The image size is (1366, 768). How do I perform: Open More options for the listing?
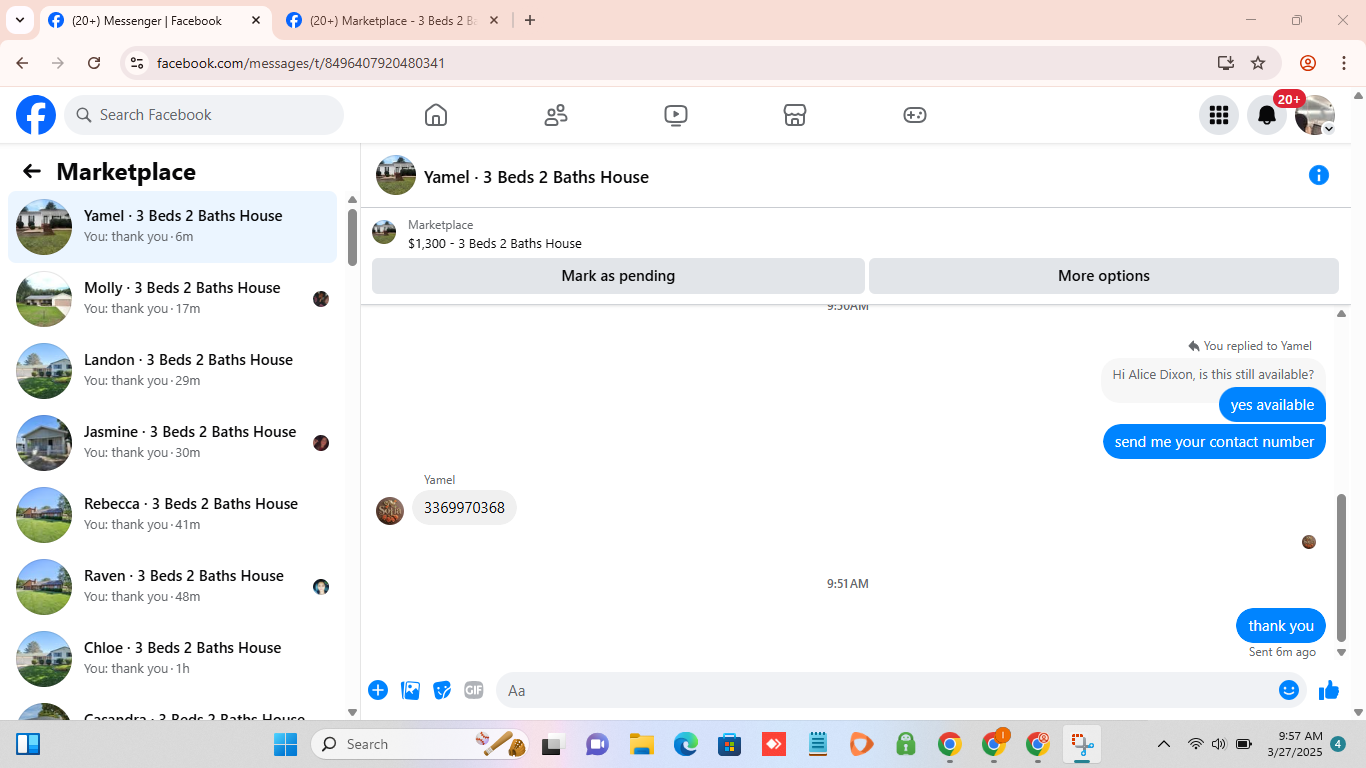(1104, 276)
